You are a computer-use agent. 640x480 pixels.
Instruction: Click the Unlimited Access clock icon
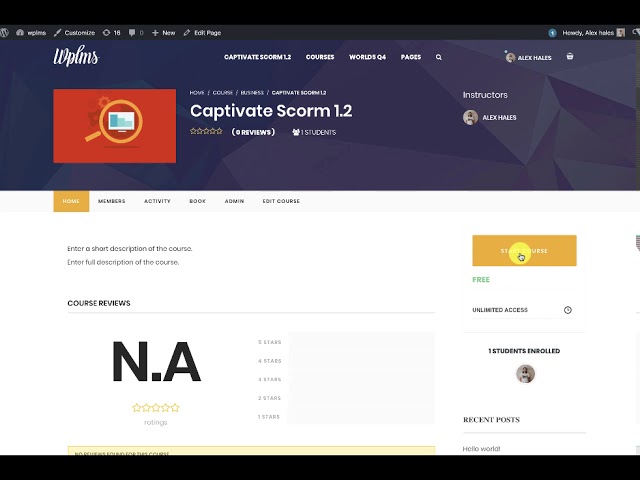click(x=568, y=310)
